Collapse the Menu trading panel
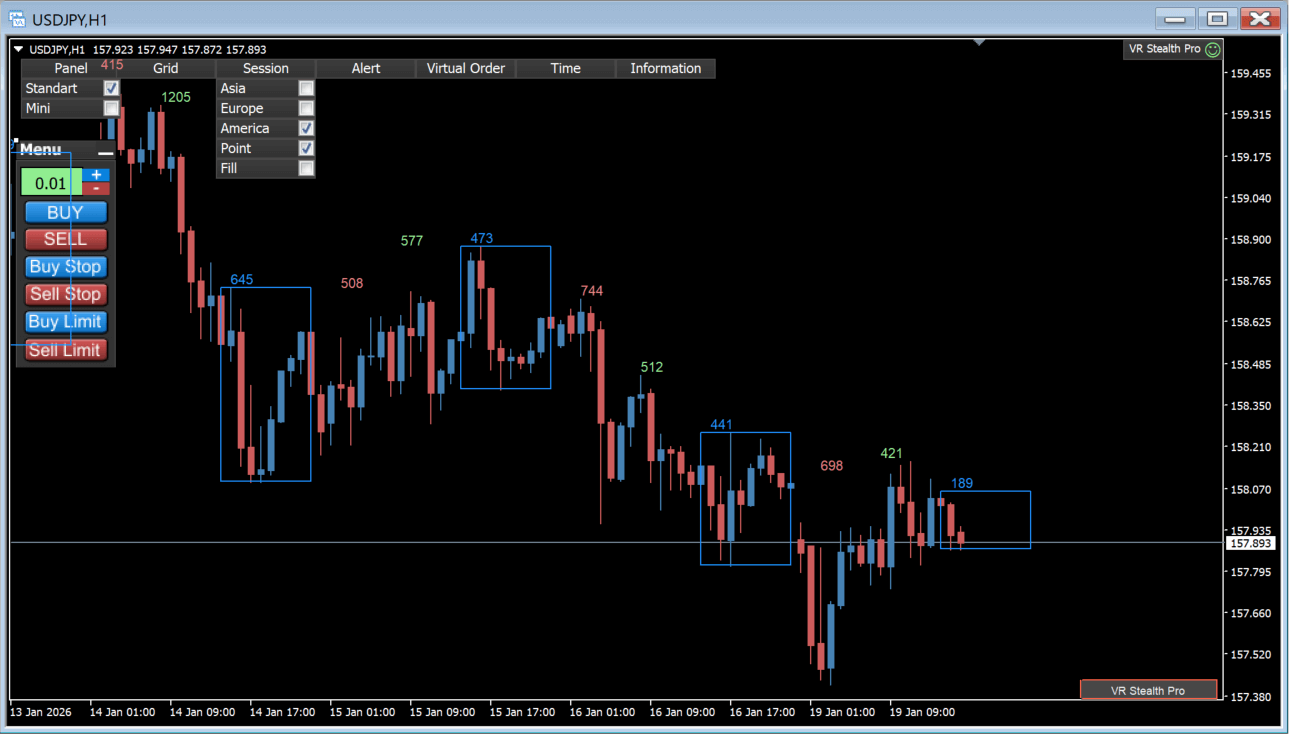1289x734 pixels. [105, 152]
